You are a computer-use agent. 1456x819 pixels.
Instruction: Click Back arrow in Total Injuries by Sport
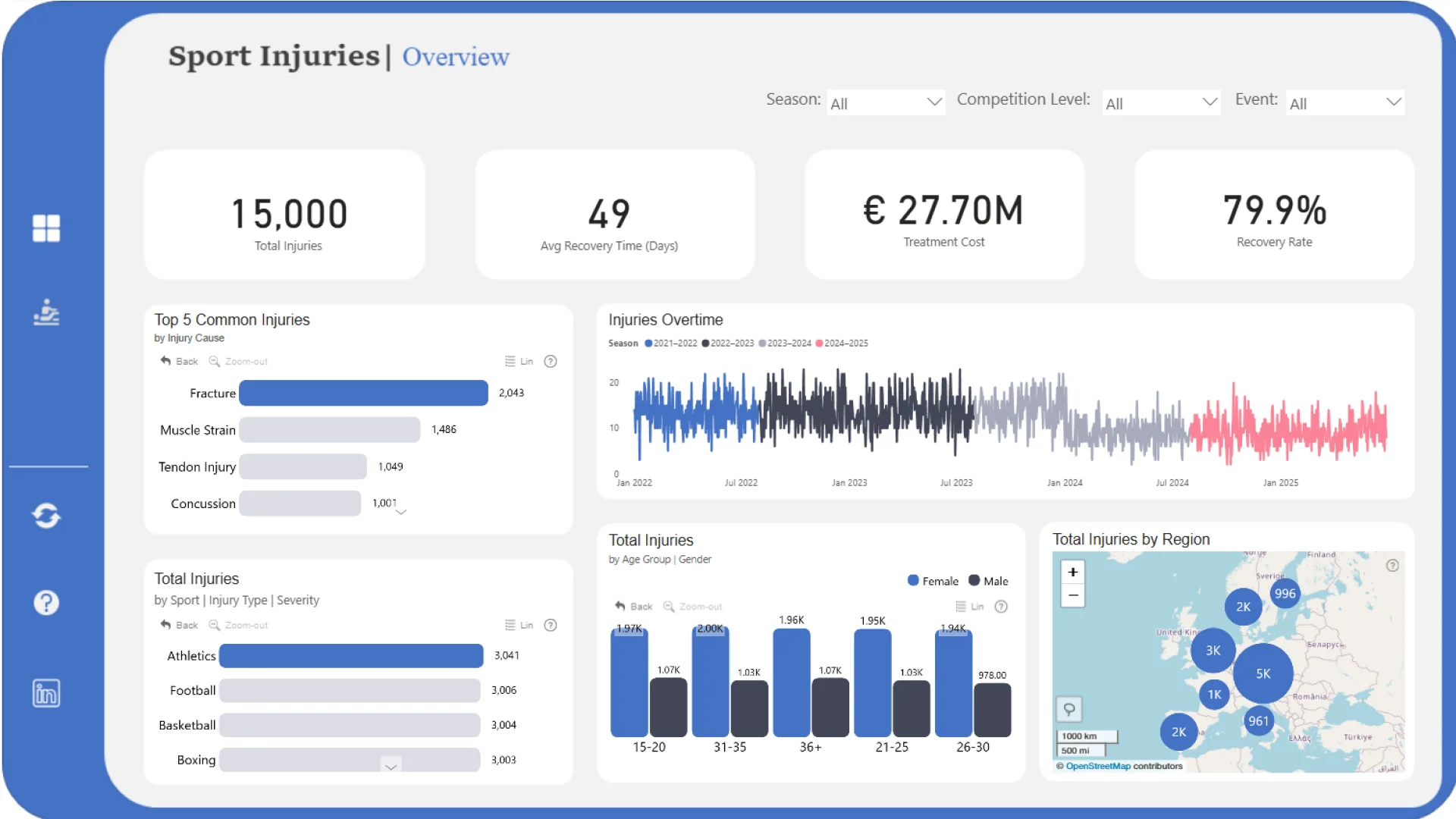(x=179, y=625)
